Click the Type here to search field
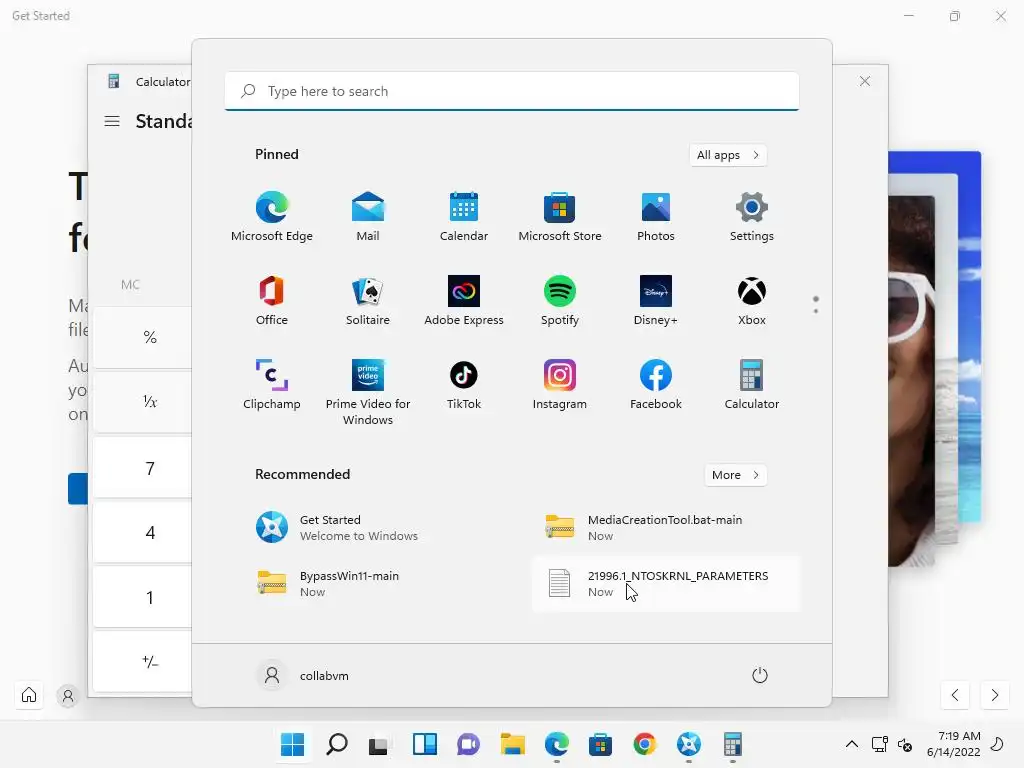The image size is (1024, 768). (x=512, y=91)
